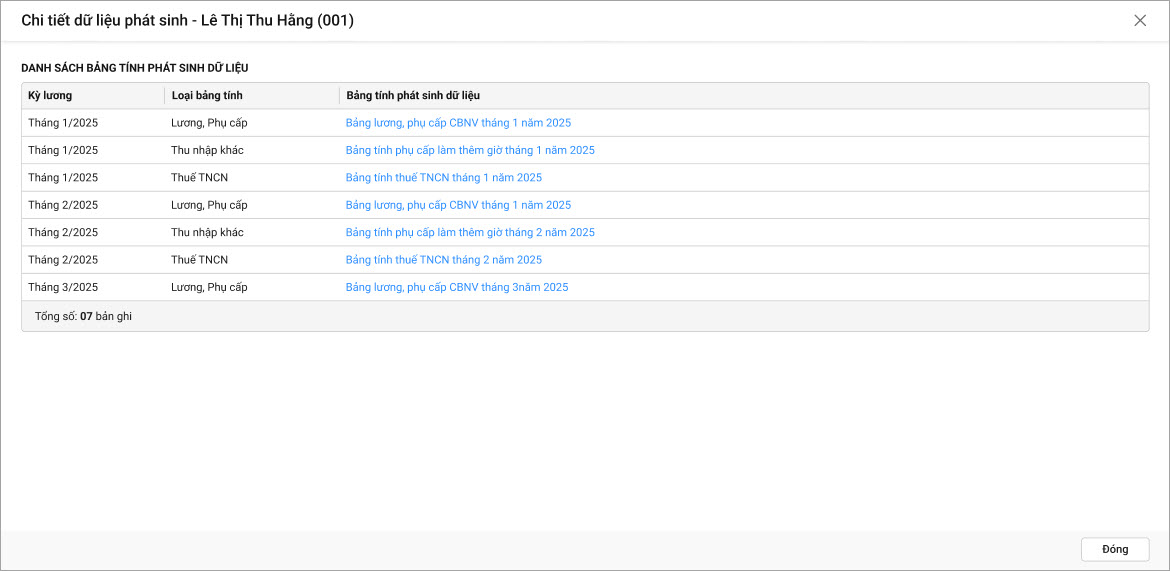
Task: Click the Bảng tính phát sinh dữ liệu header
Action: pos(413,96)
